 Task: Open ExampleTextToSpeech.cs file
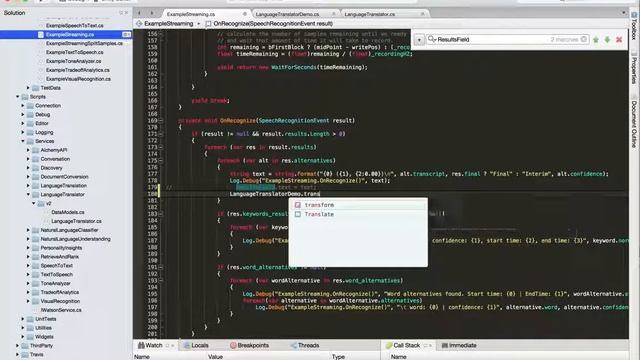coord(74,52)
